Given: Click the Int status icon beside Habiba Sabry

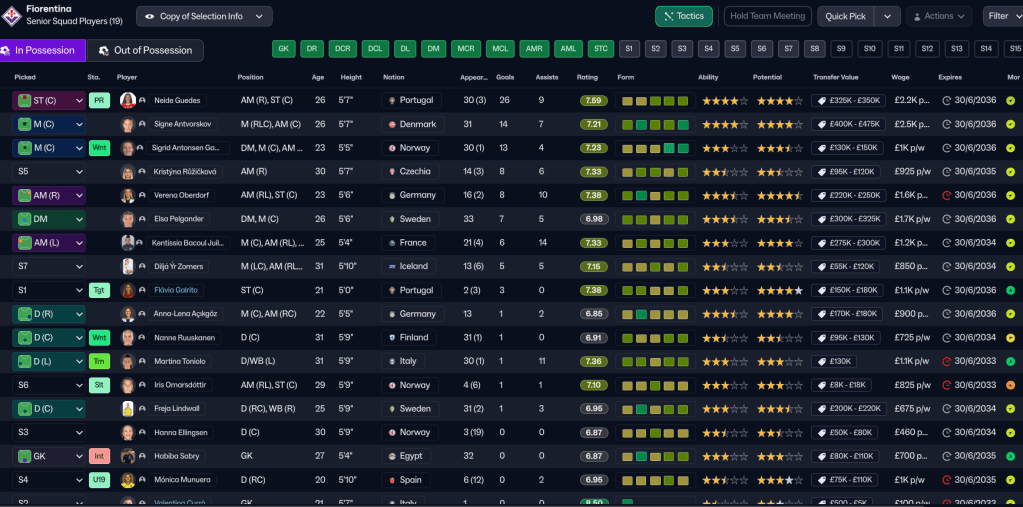Looking at the screenshot, I should [x=99, y=456].
